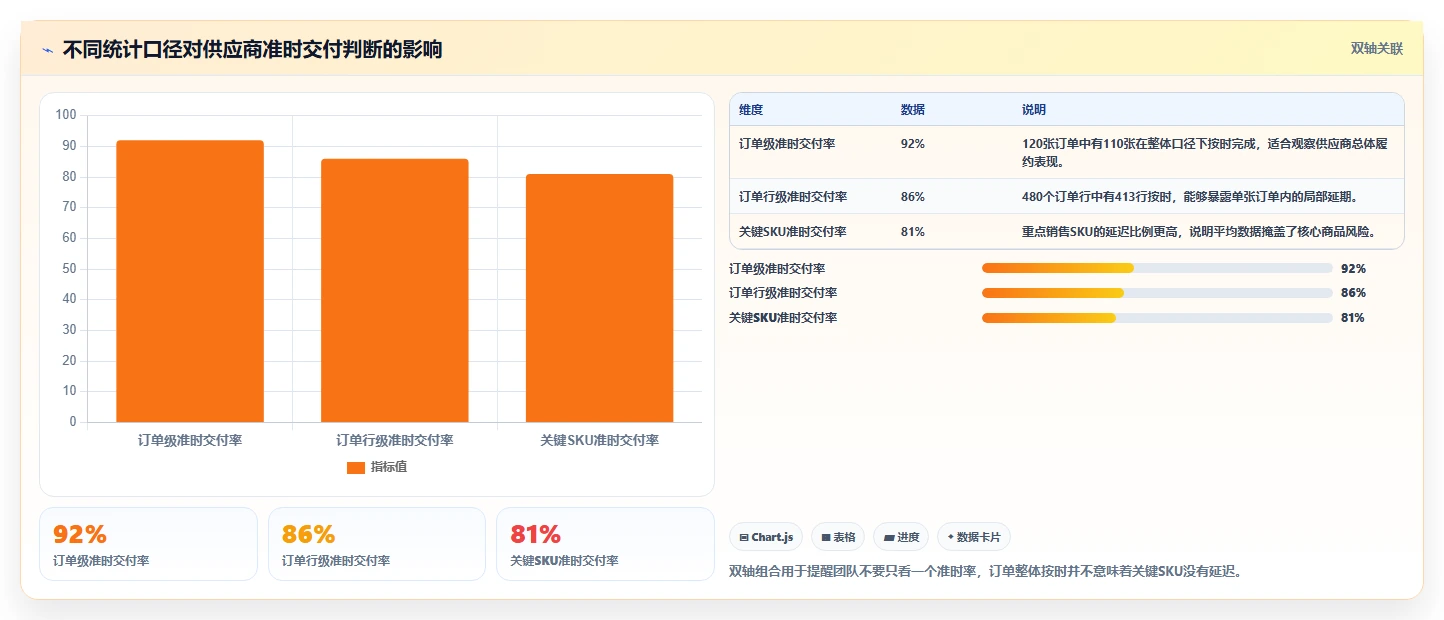
Task: Click the diamond icon in 数据卡片 tag
Action: click(950, 537)
